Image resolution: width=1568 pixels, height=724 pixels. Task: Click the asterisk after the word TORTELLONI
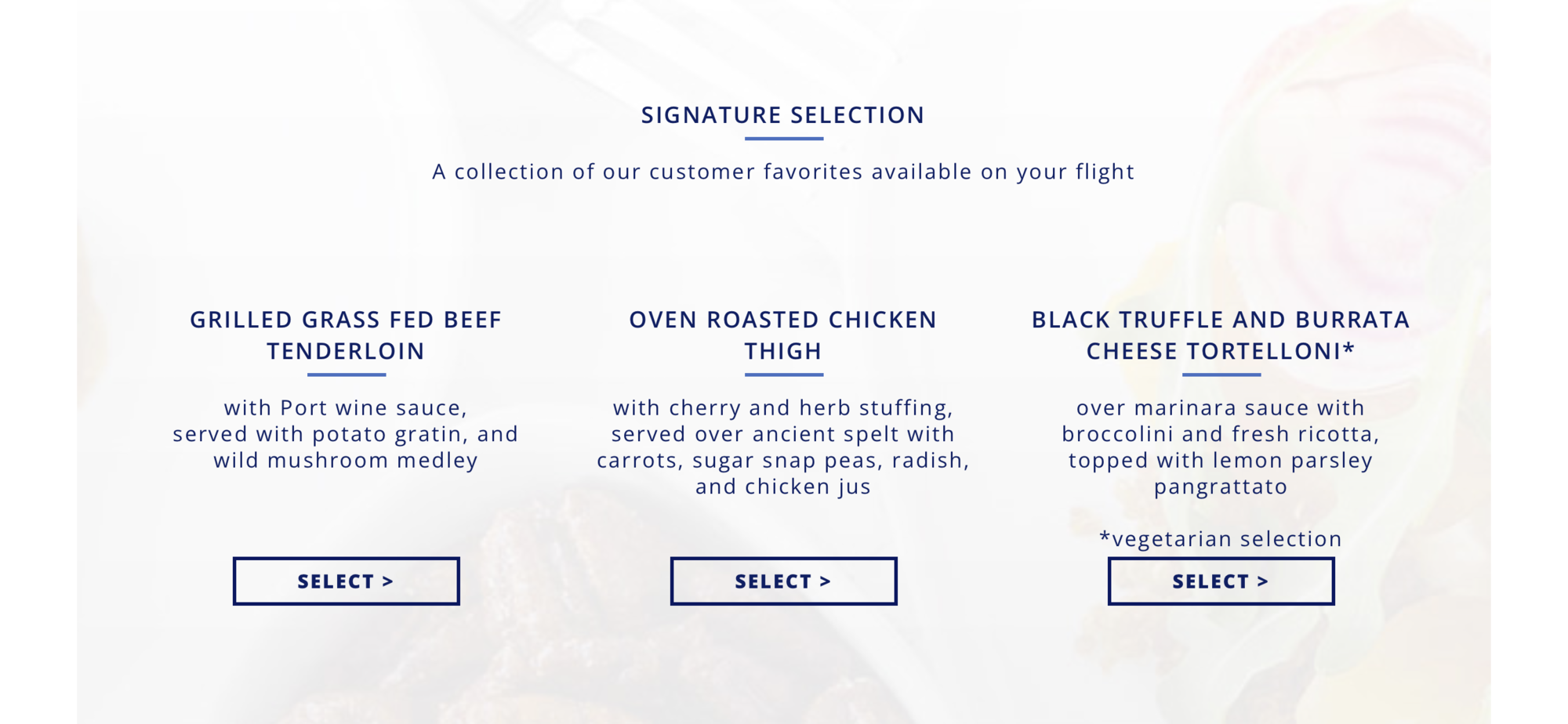1349,348
